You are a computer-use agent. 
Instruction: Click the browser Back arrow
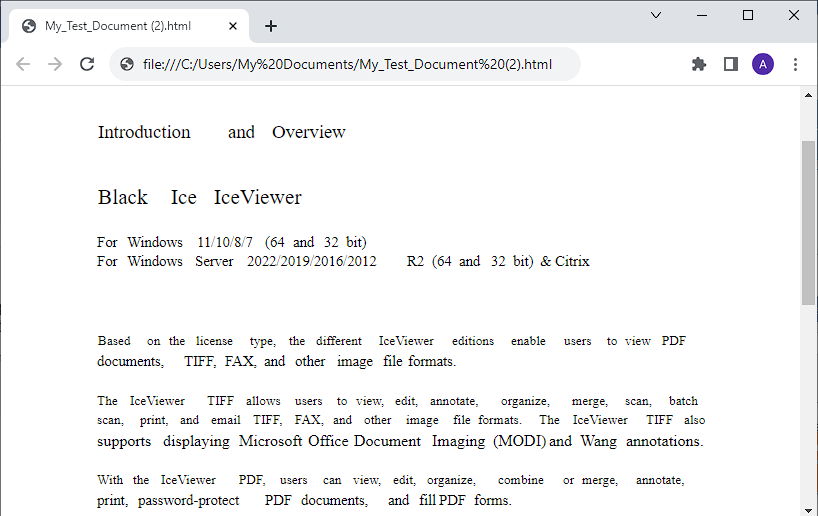(x=23, y=64)
